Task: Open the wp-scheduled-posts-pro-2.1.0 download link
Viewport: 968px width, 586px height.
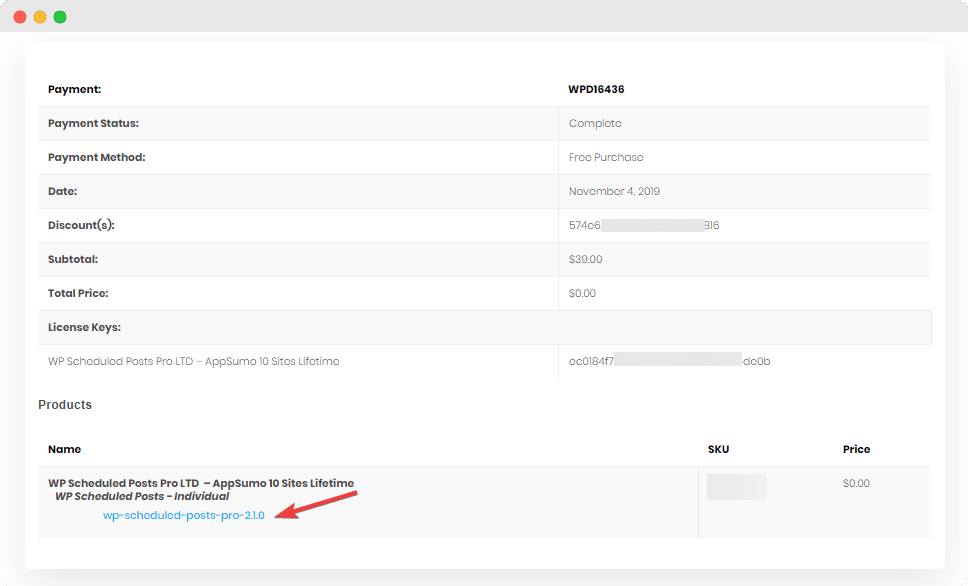Action: pyautogui.click(x=183, y=515)
